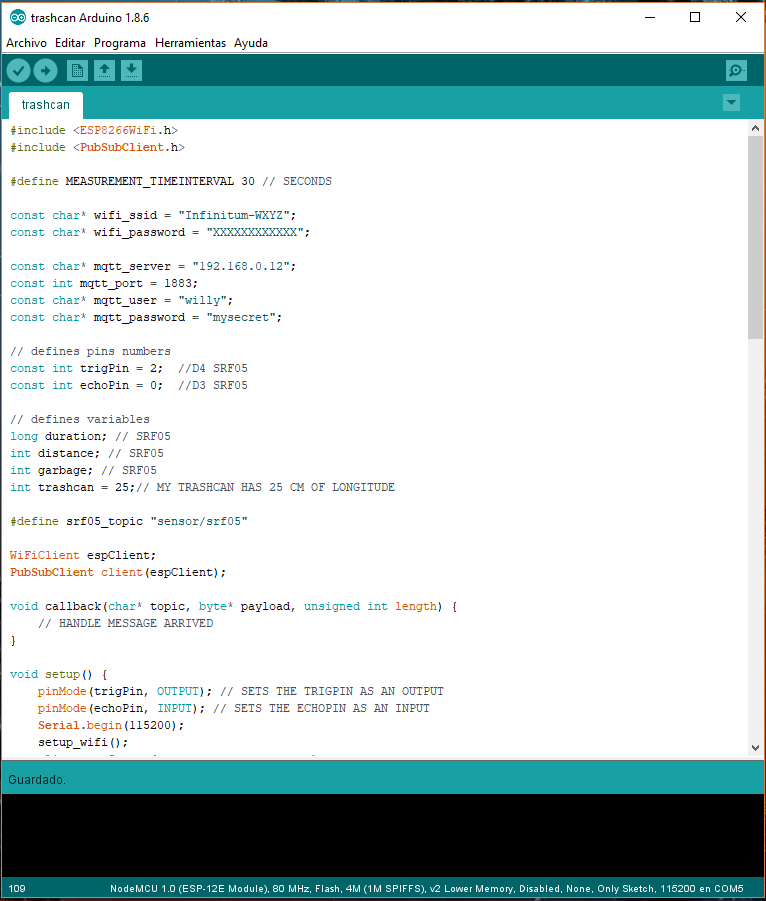Save the sketch with the Save icon
766x901 pixels.
[x=131, y=70]
